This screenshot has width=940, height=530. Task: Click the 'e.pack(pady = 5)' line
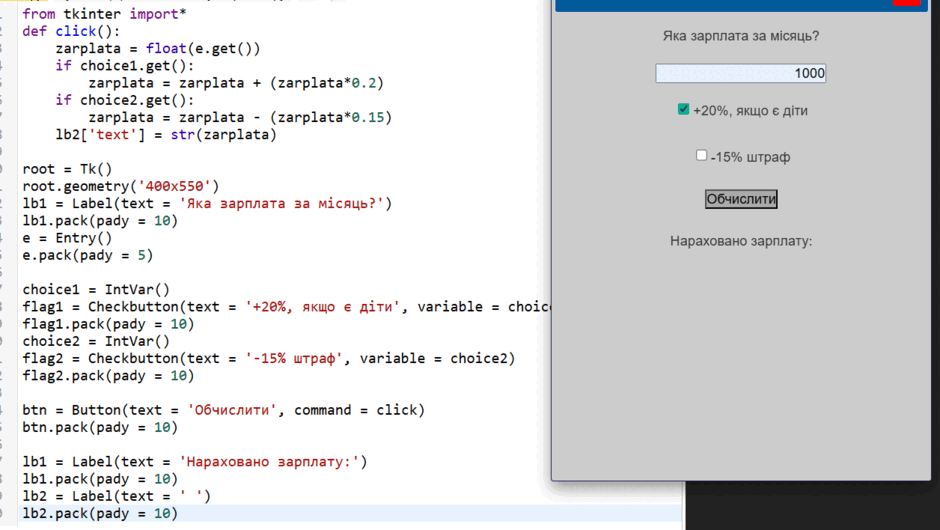point(88,255)
